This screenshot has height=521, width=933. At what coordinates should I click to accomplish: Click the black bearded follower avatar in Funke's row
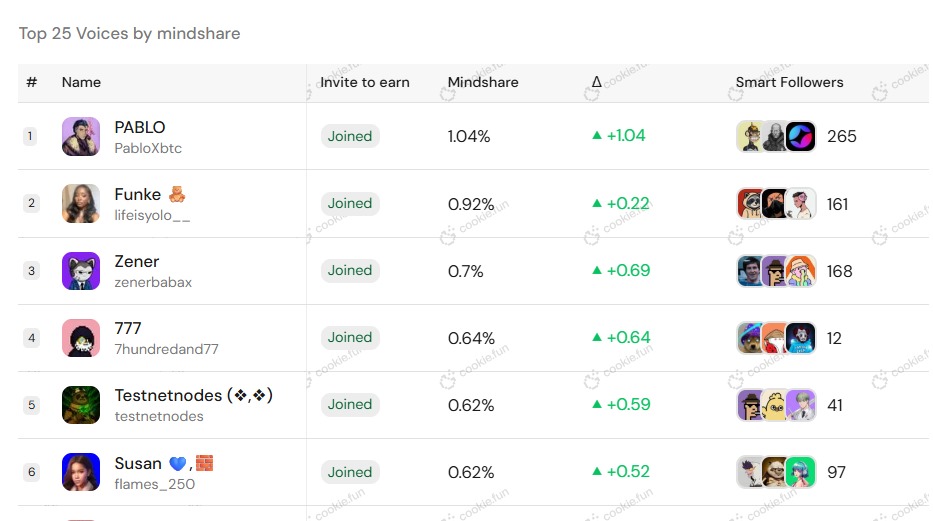775,204
